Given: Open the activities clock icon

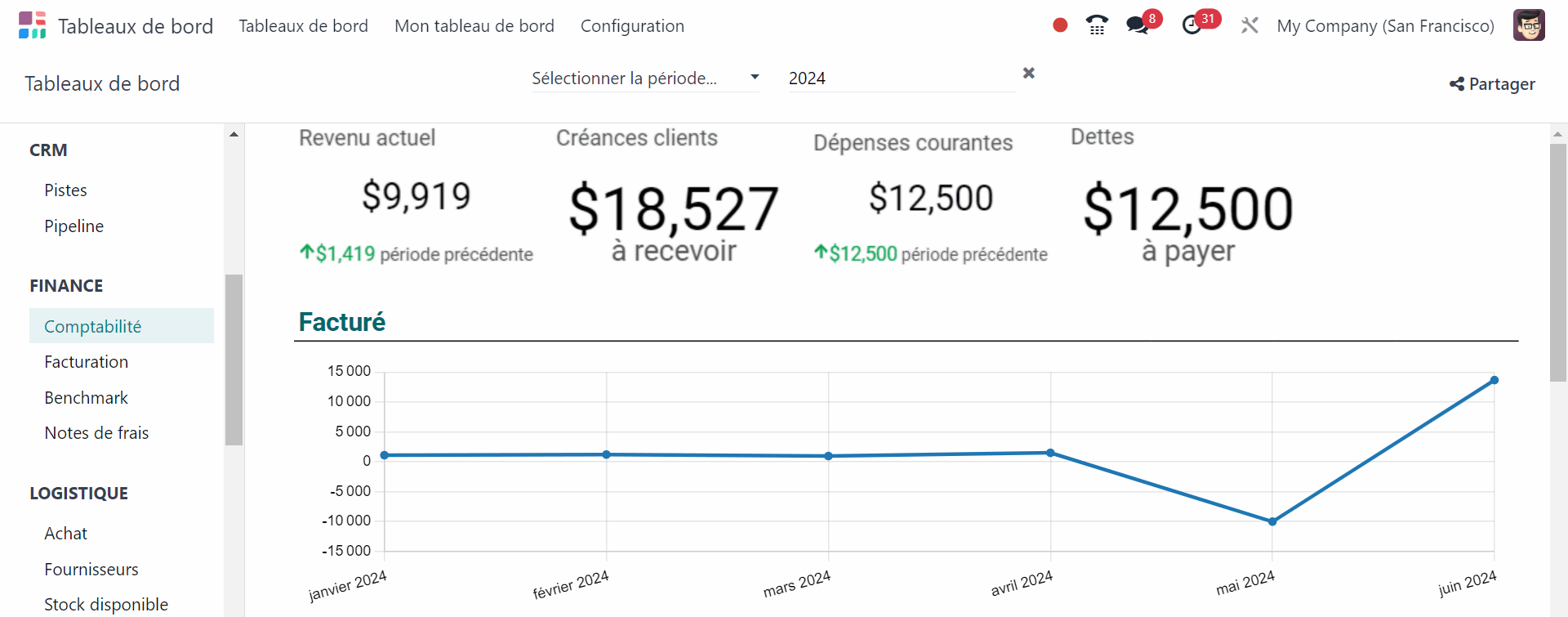Looking at the screenshot, I should (x=1192, y=25).
